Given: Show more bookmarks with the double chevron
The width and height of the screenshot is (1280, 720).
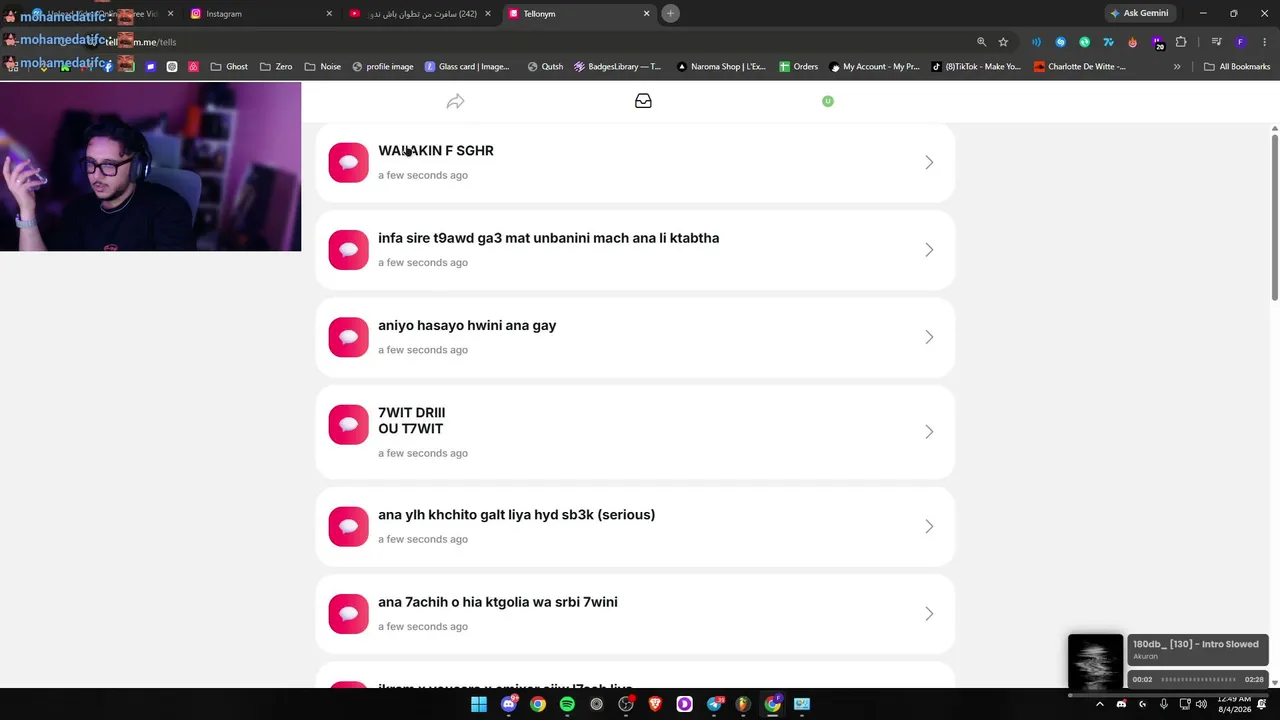Looking at the screenshot, I should pyautogui.click(x=1177, y=67).
